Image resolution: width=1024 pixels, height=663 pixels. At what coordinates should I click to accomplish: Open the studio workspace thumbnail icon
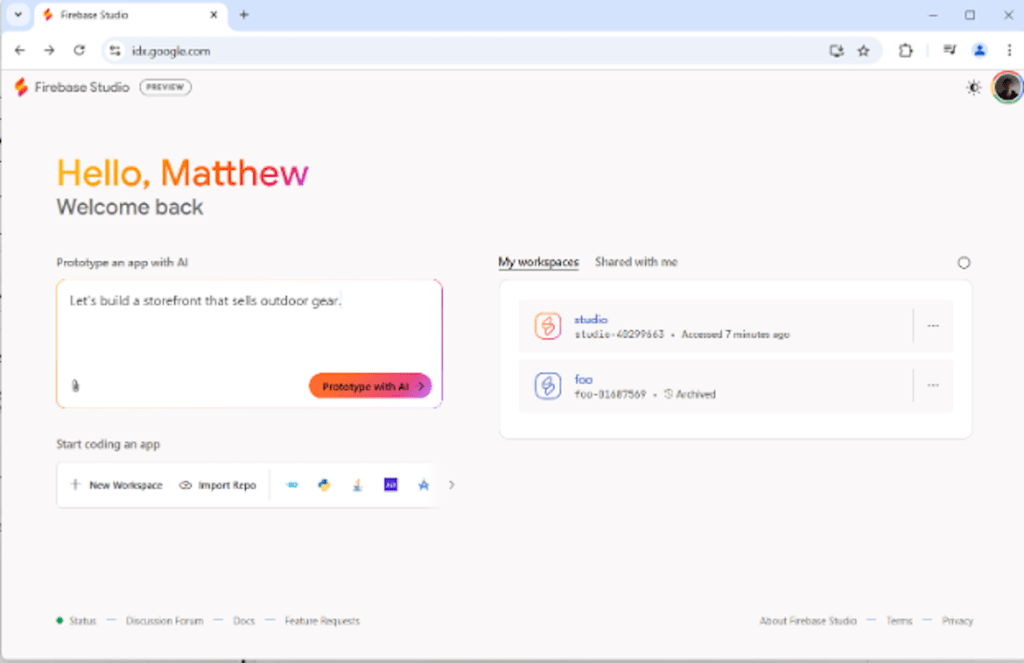[546, 326]
